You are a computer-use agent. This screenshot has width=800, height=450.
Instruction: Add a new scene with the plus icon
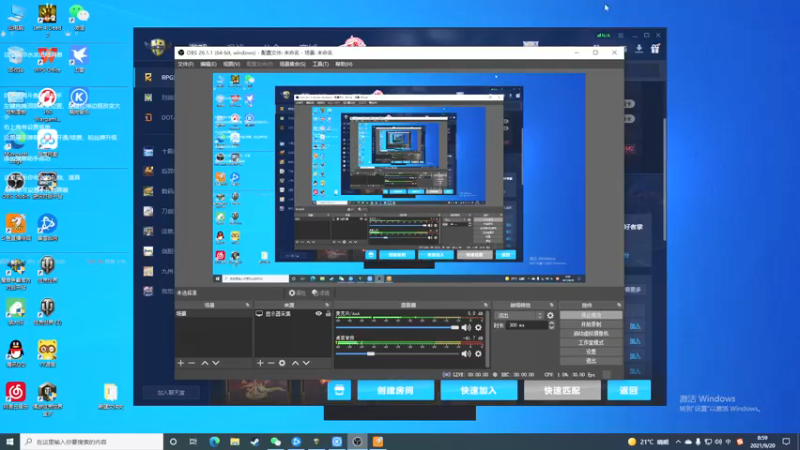point(181,363)
